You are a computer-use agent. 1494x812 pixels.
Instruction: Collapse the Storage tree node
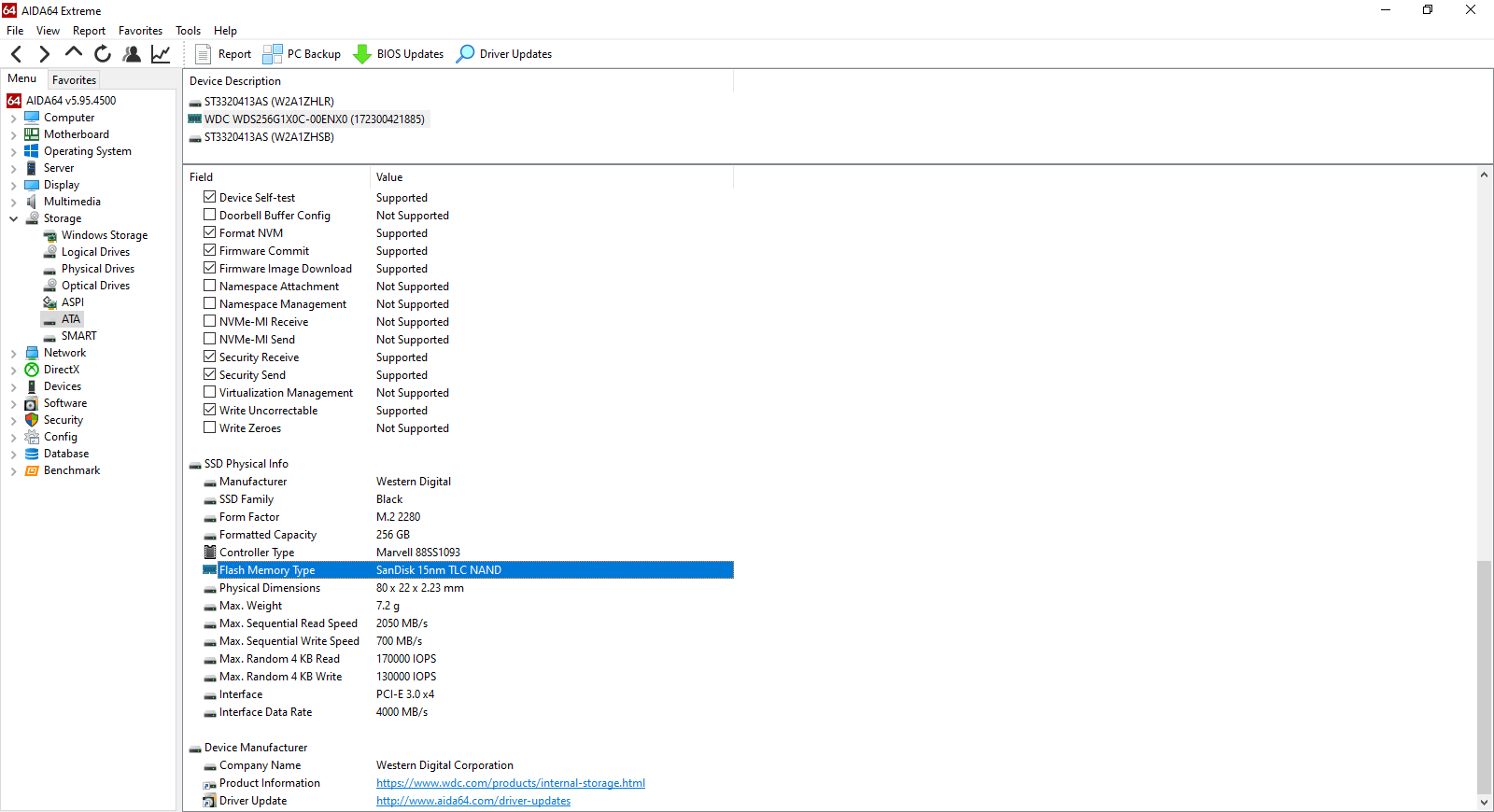coord(13,219)
